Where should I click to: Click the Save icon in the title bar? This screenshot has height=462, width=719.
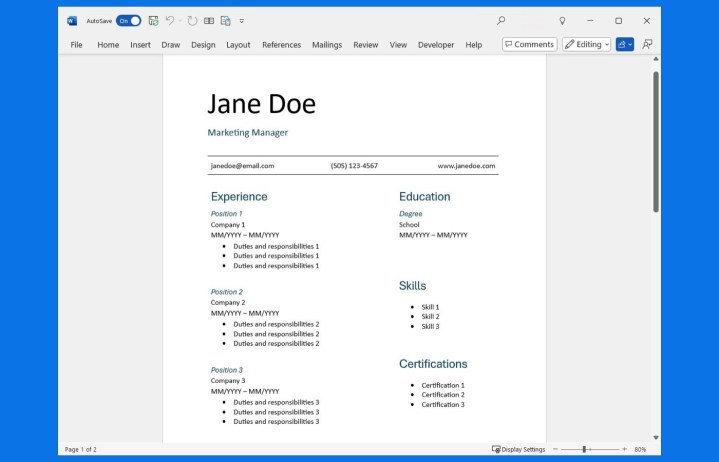pyautogui.click(x=153, y=20)
